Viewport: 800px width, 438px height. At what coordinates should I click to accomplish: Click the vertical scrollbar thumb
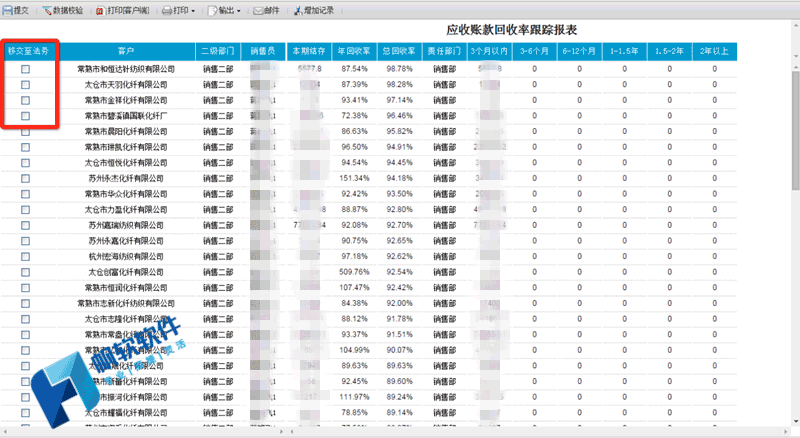tap(795, 130)
